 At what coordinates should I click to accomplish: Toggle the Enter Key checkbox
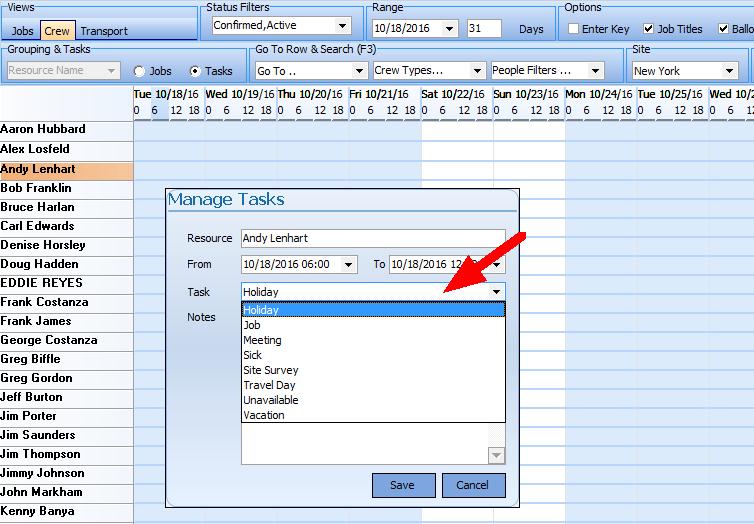coord(573,29)
